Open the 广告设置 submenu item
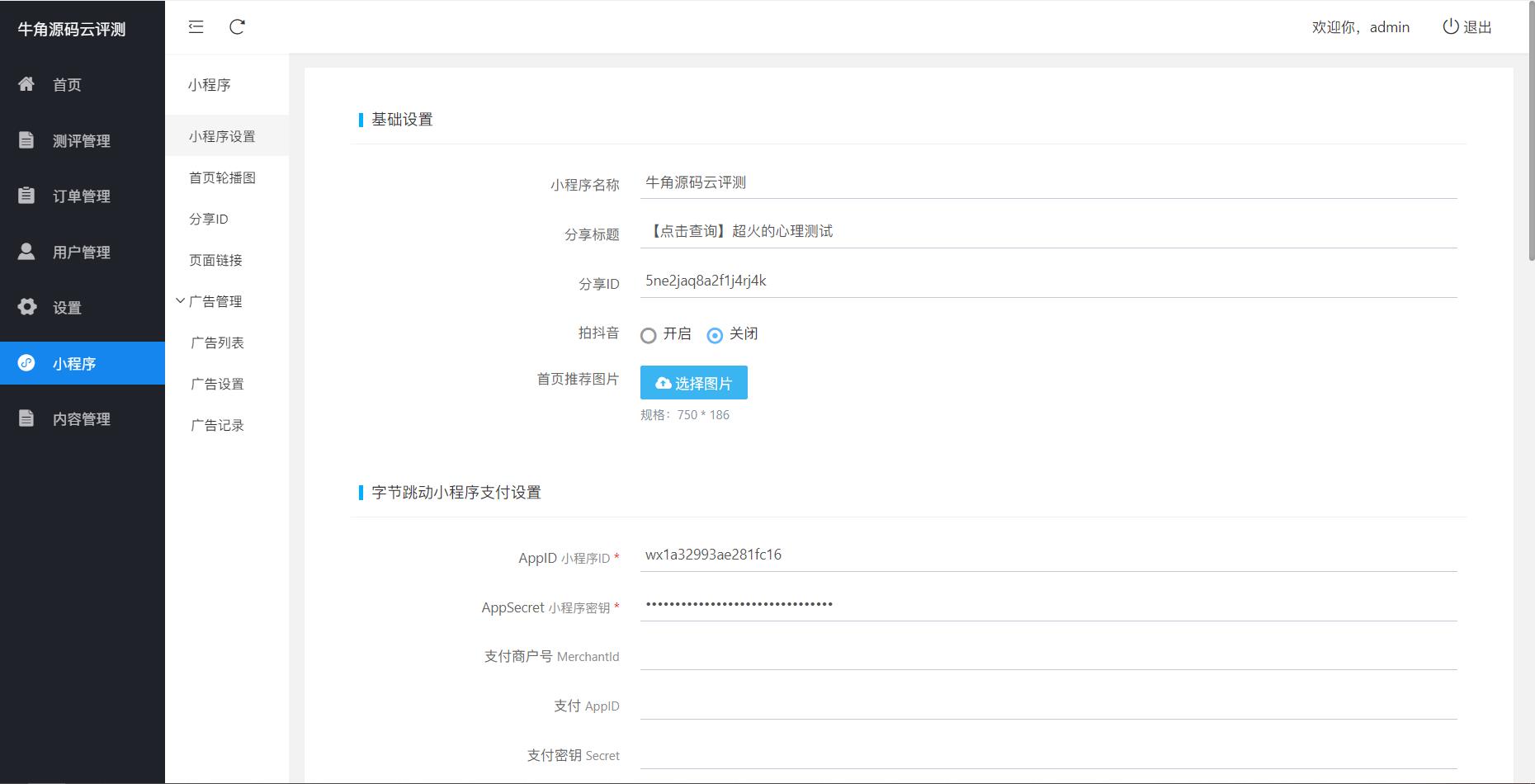 [x=217, y=384]
